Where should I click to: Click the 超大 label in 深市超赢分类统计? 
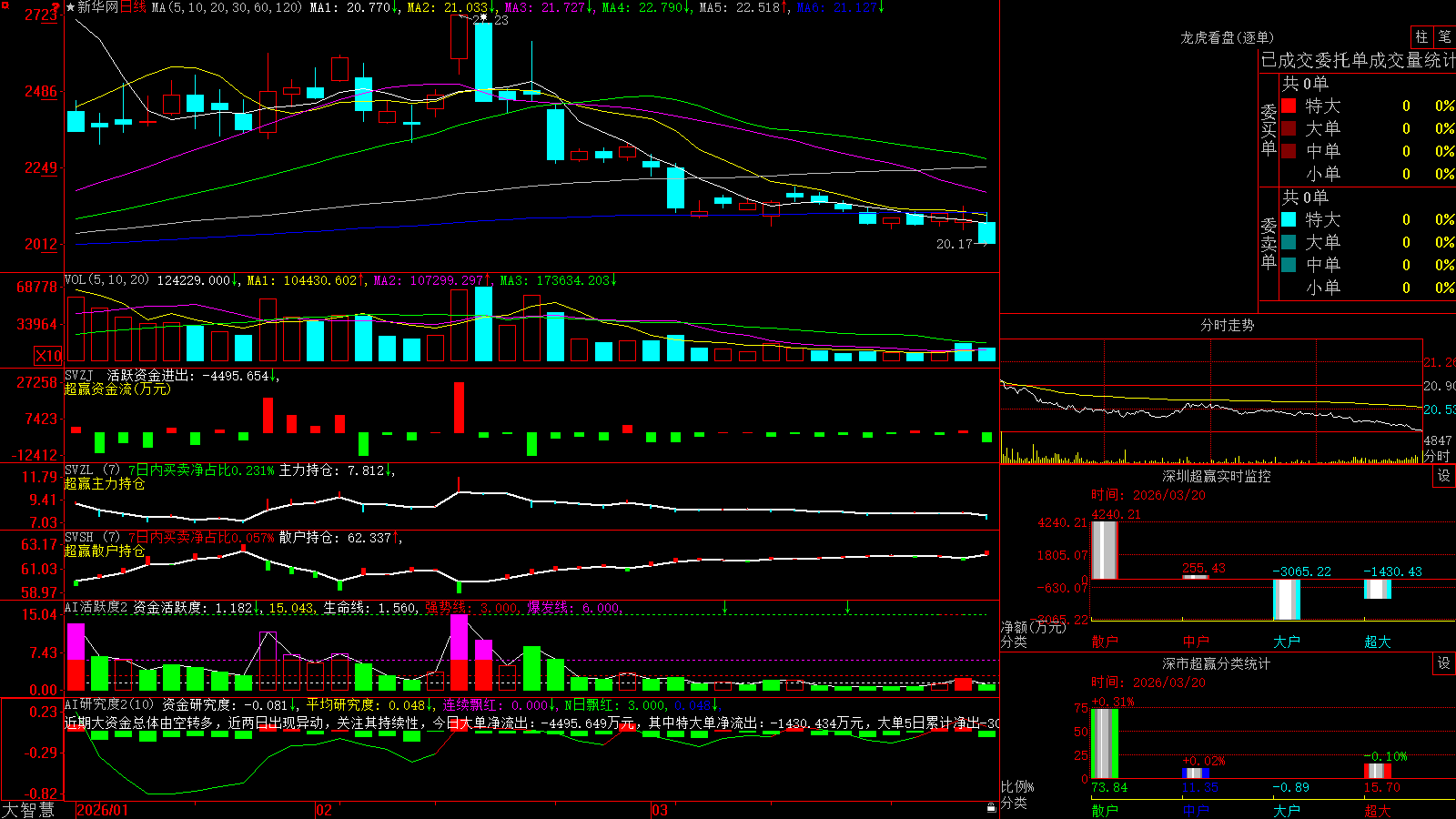(1378, 810)
